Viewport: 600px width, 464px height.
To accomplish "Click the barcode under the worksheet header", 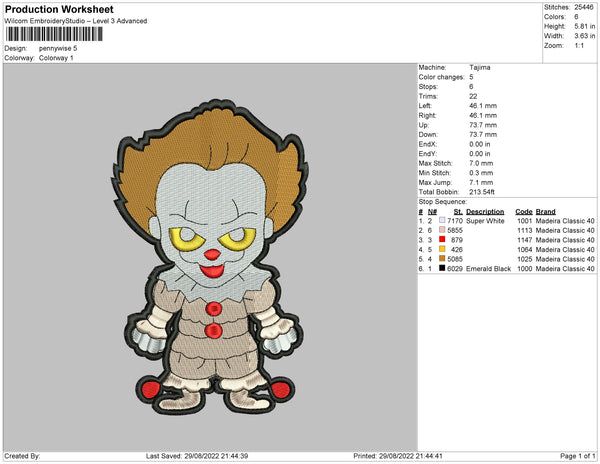I will click(x=54, y=34).
